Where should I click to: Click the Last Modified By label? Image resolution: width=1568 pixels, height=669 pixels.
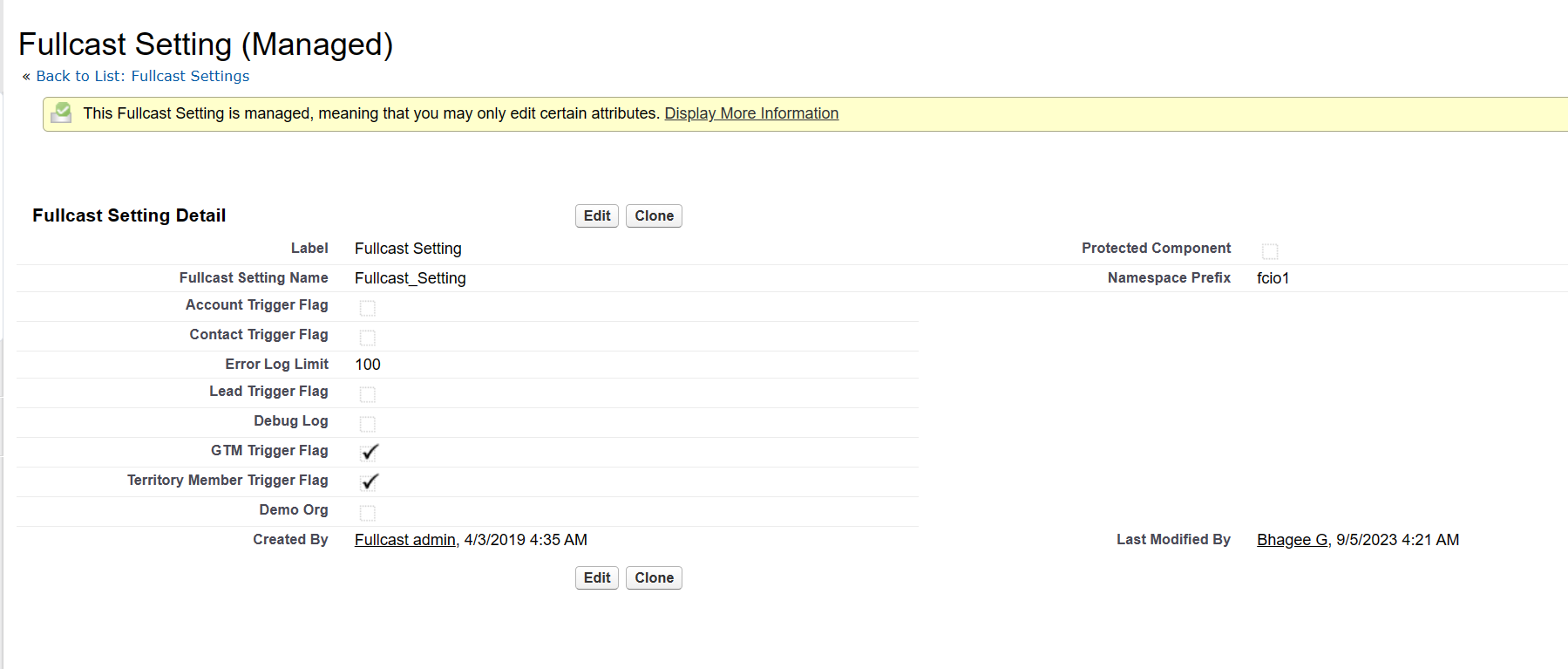[x=1173, y=540]
